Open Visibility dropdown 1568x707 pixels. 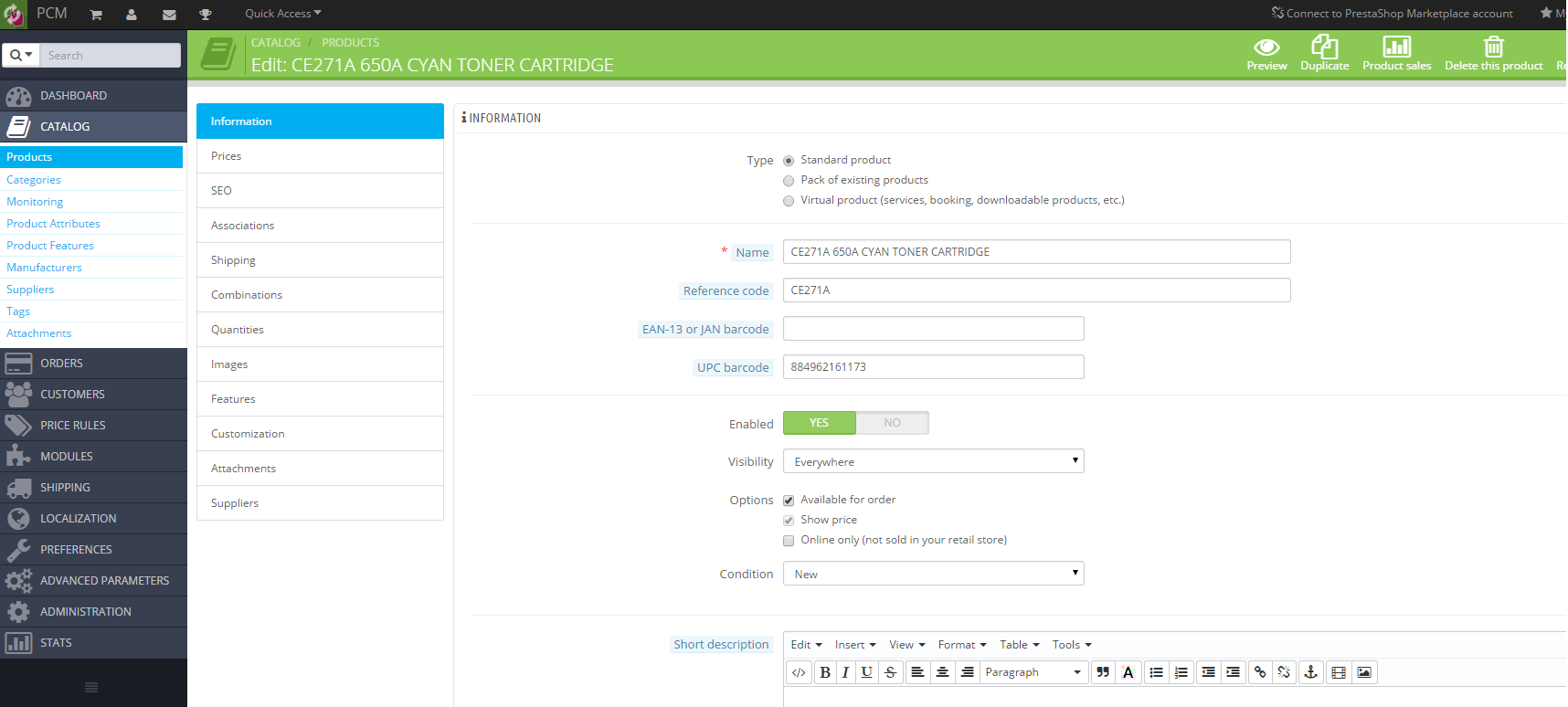pos(933,461)
